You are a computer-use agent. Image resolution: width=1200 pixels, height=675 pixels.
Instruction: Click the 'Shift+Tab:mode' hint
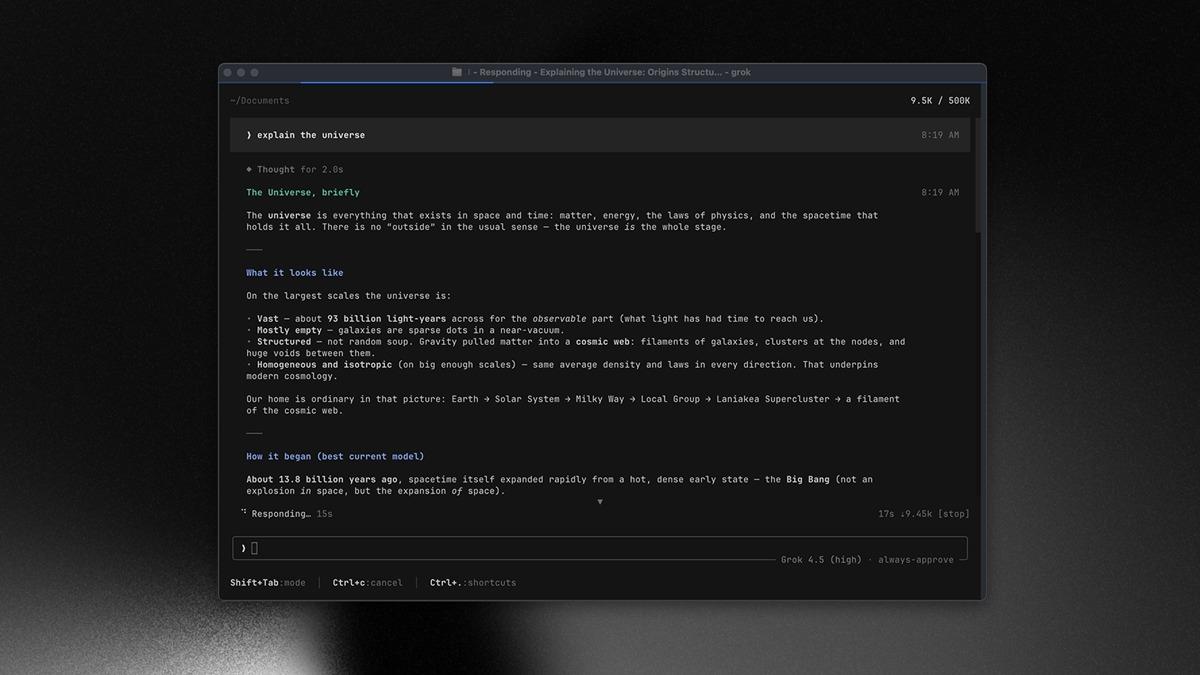coord(268,583)
